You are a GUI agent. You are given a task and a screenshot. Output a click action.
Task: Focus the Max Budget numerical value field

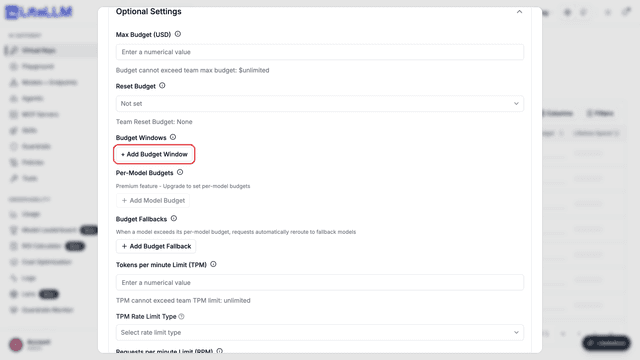pyautogui.click(x=320, y=52)
